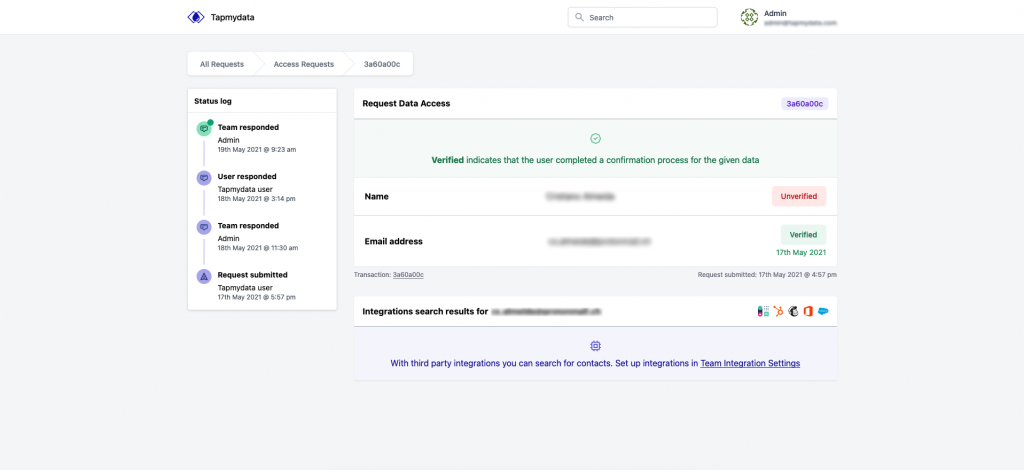The height and width of the screenshot is (470, 1024).
Task: Click the Request submitted status icon
Action: click(x=204, y=276)
